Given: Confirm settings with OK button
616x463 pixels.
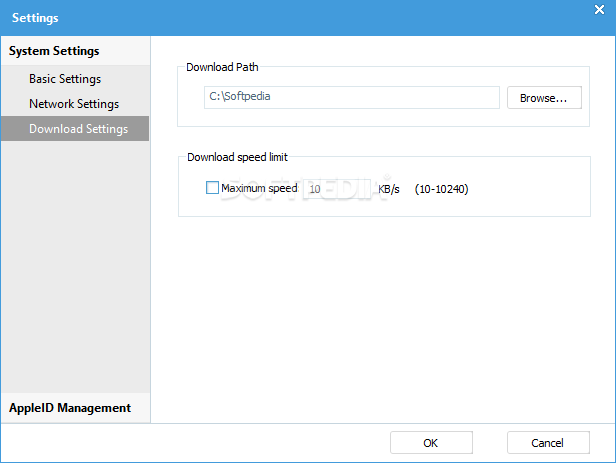Looking at the screenshot, I should pyautogui.click(x=431, y=443).
